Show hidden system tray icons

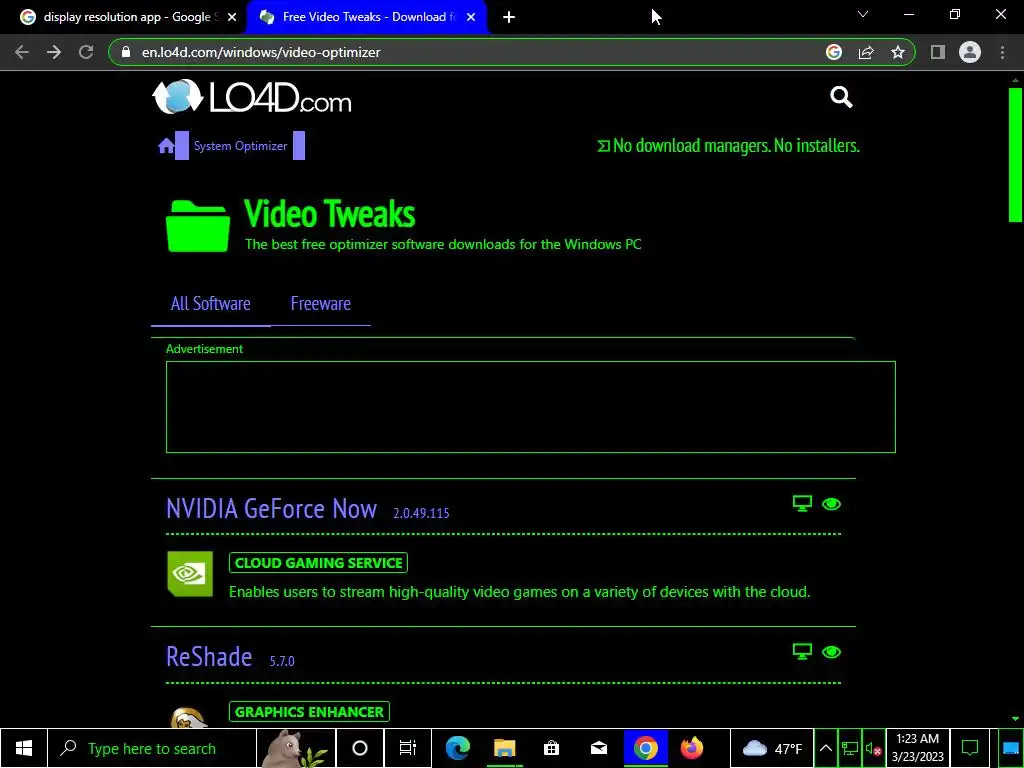tap(825, 748)
